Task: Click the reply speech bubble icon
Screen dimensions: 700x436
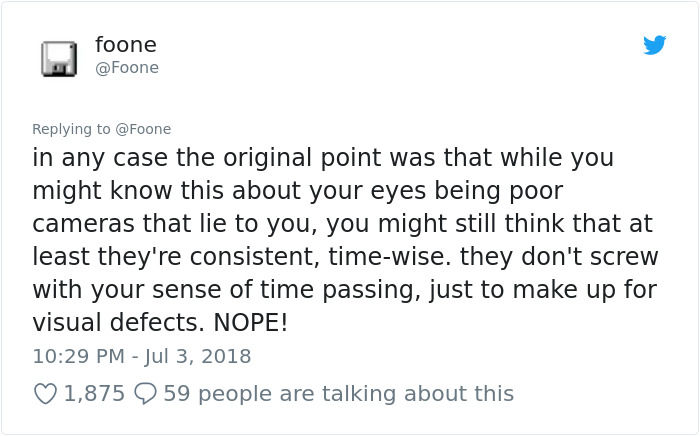Action: tap(145, 393)
